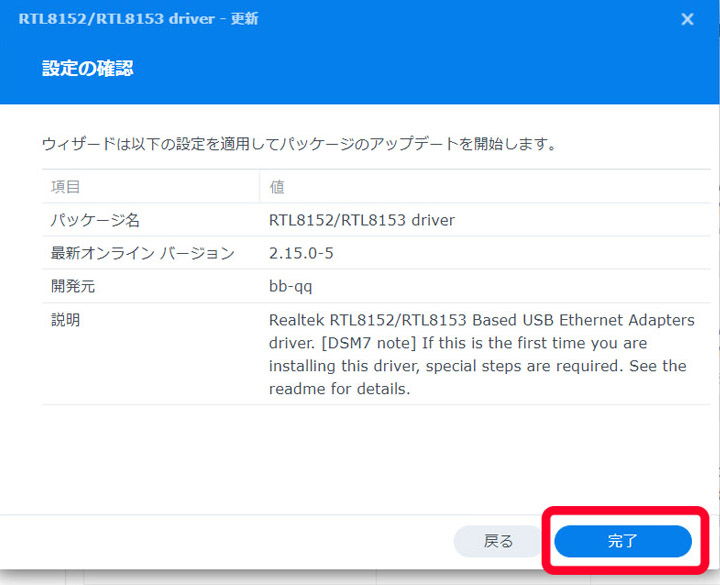The image size is (720, 585).
Task: Select developer value bb-qq
Action: 291,287
